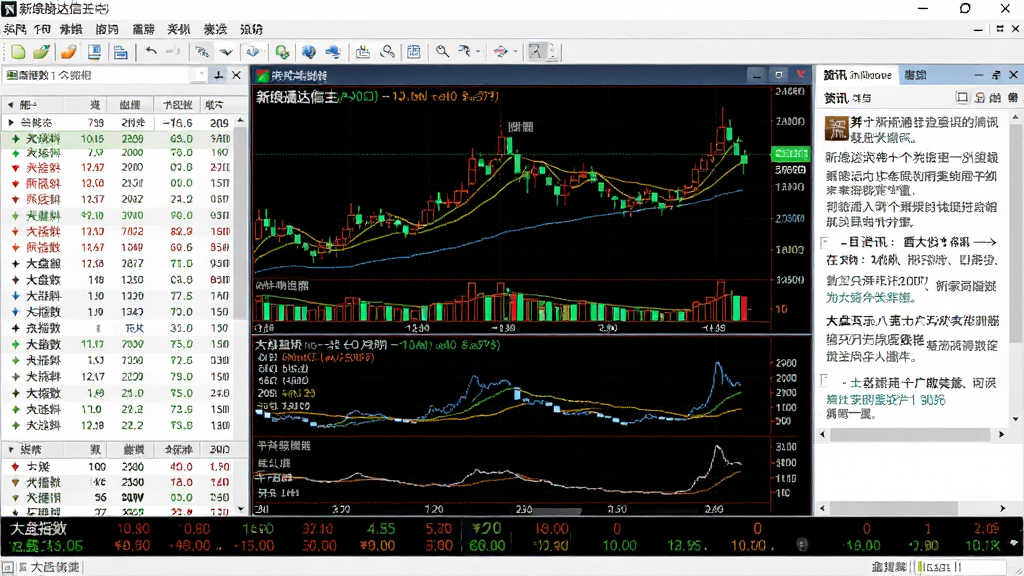
Task: Click the diamond-shaped toolbar icon
Action: 253,52
